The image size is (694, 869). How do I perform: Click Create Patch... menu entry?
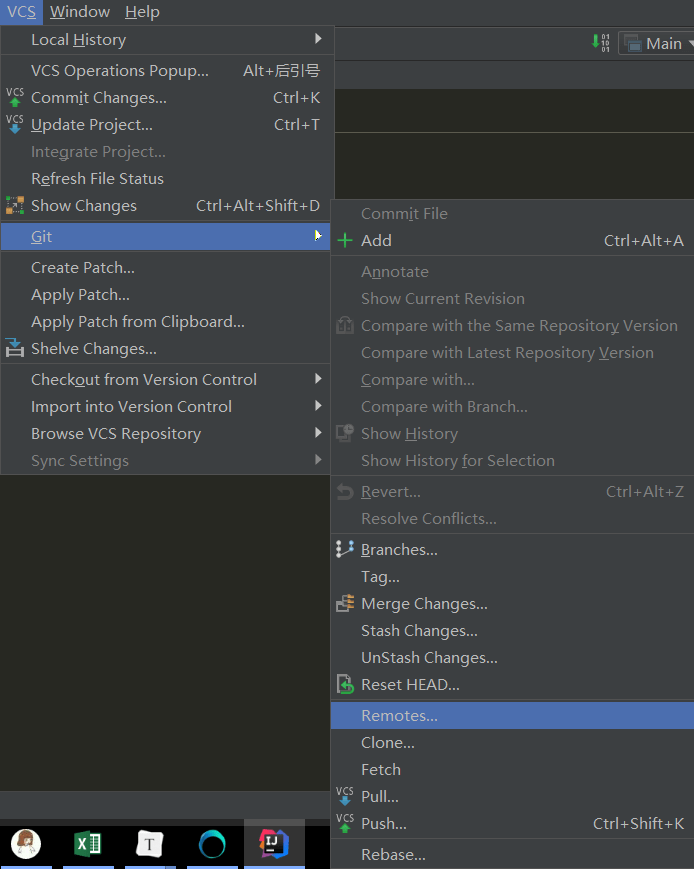83,268
